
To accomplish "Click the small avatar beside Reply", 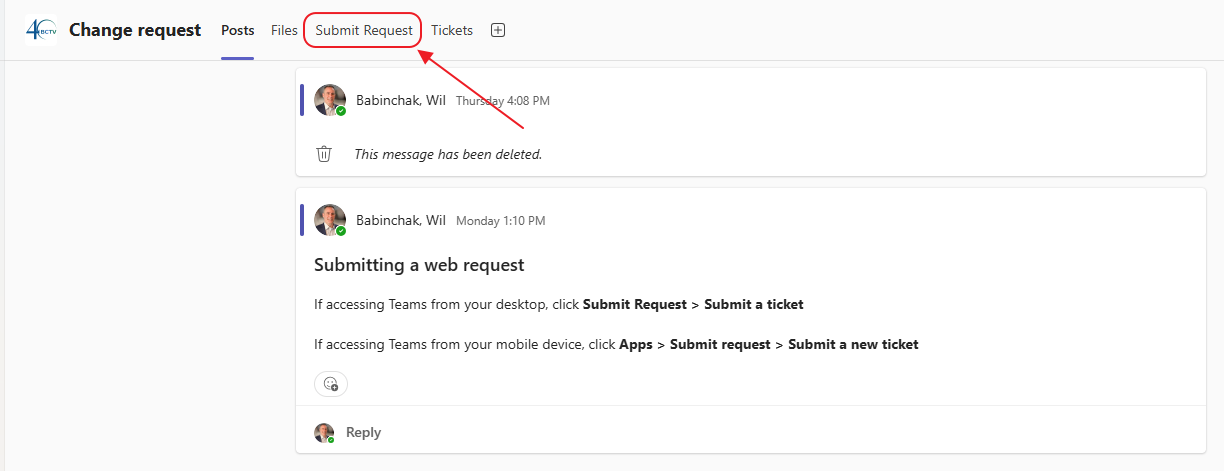I will click(324, 432).
